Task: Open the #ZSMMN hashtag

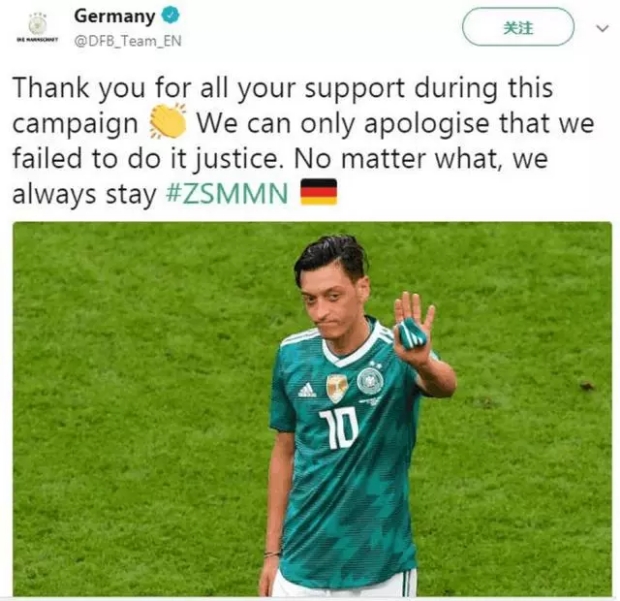Action: (x=227, y=194)
